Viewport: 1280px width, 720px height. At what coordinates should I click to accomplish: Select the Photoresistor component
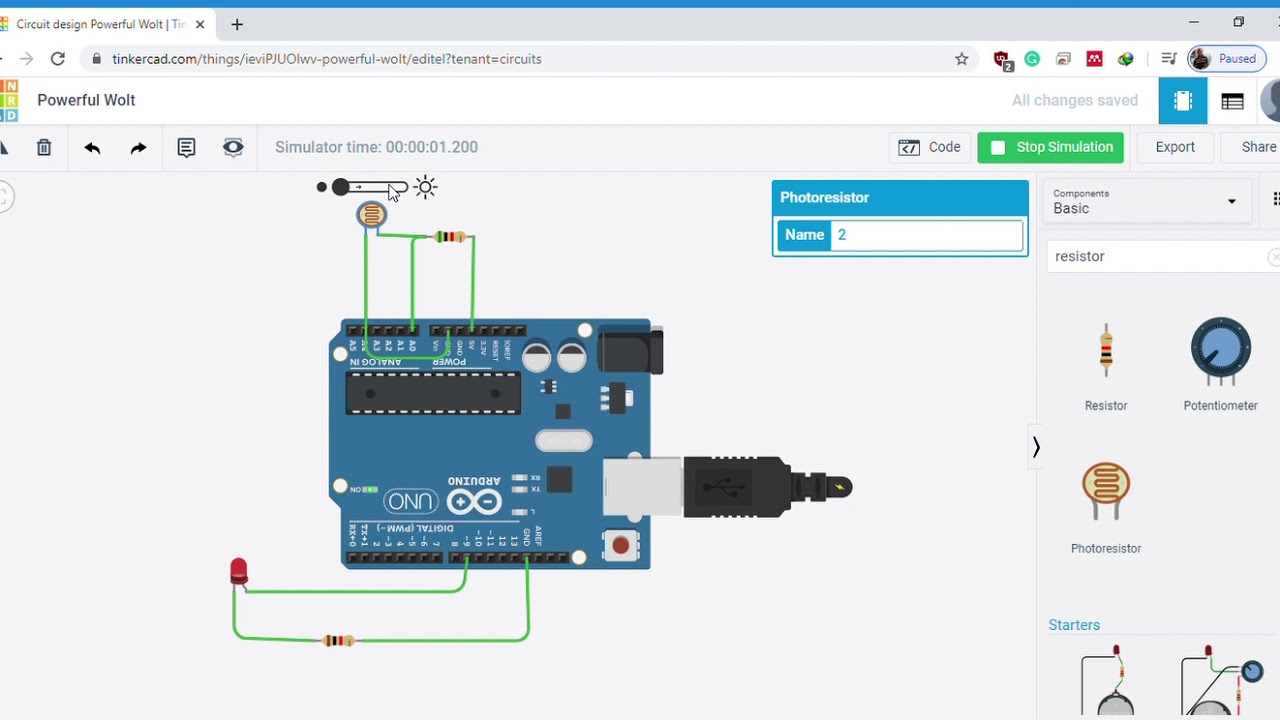[x=1106, y=508]
